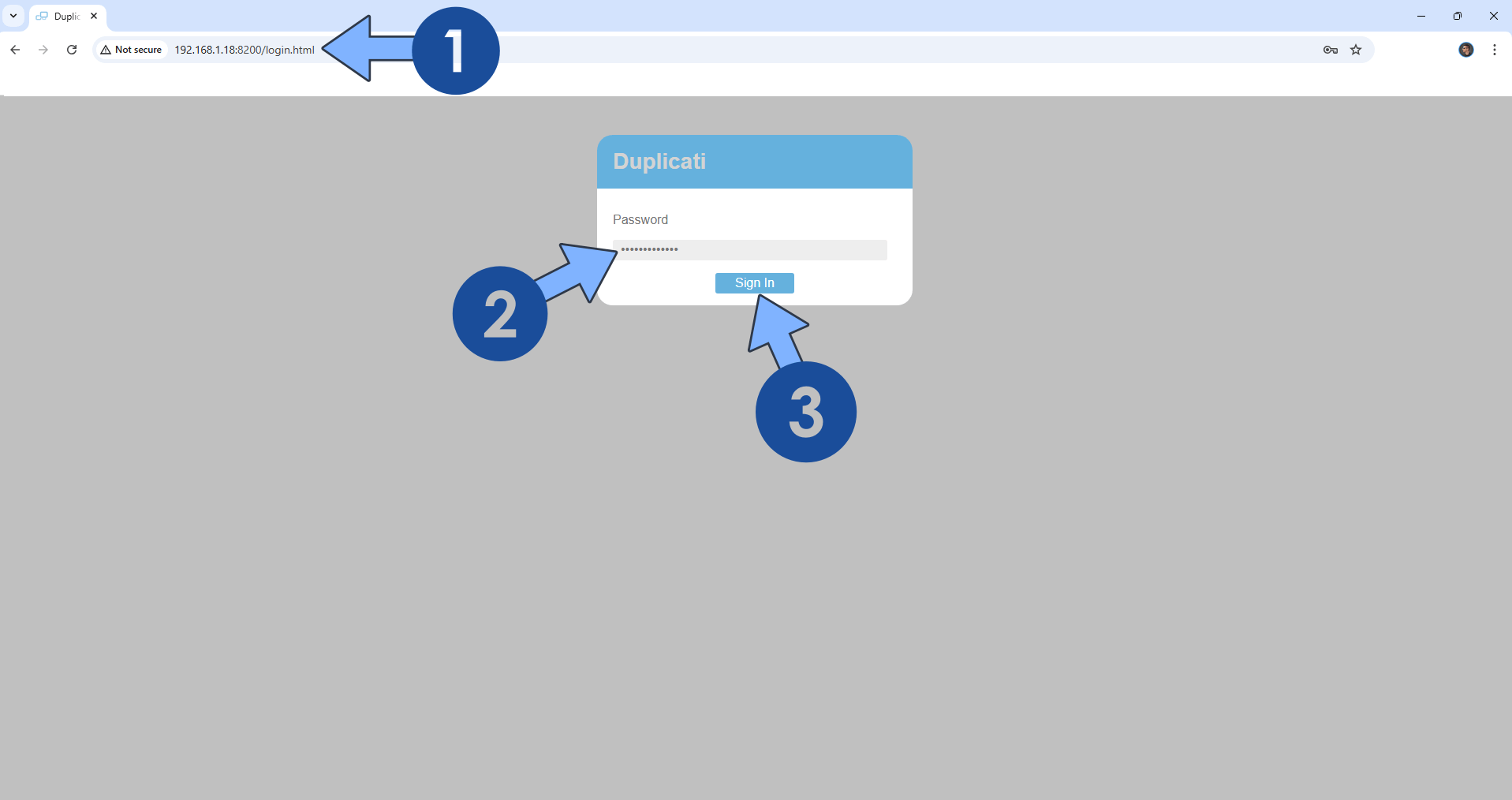This screenshot has width=1512, height=800.
Task: Click the Password label text
Action: point(640,220)
